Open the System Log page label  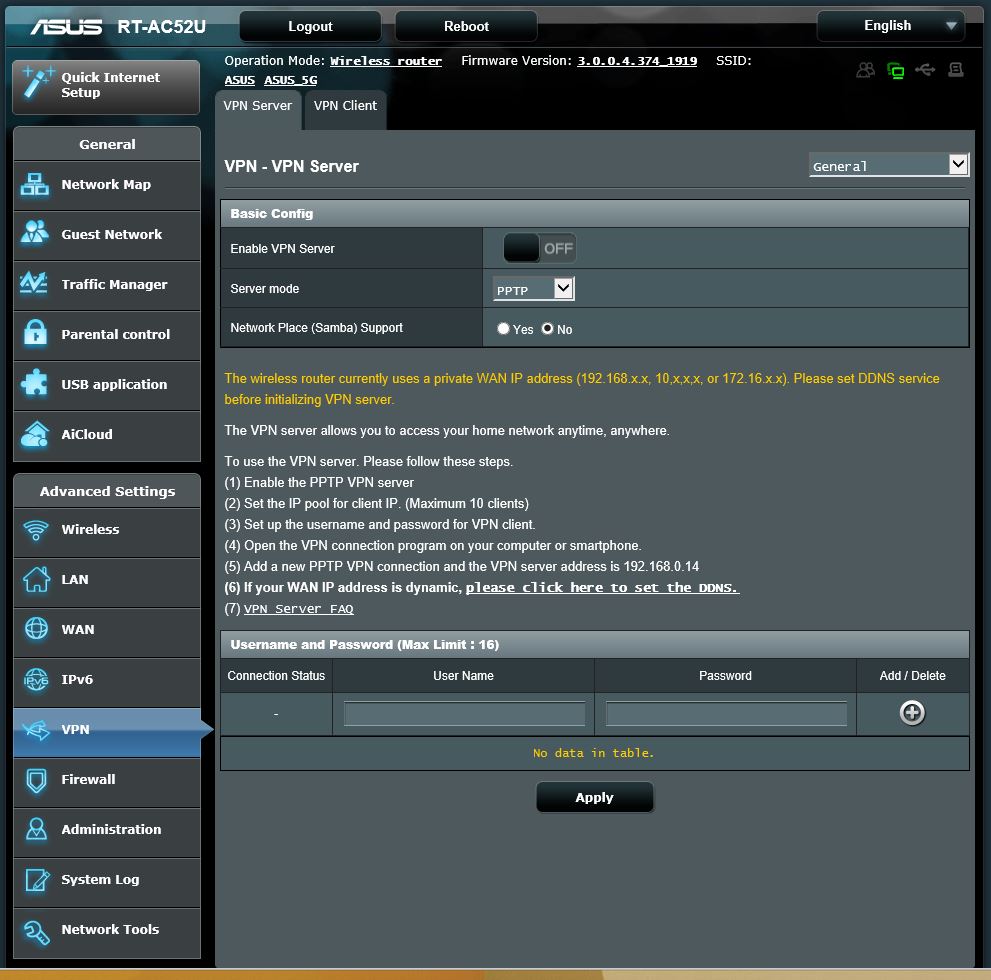[x=100, y=880]
